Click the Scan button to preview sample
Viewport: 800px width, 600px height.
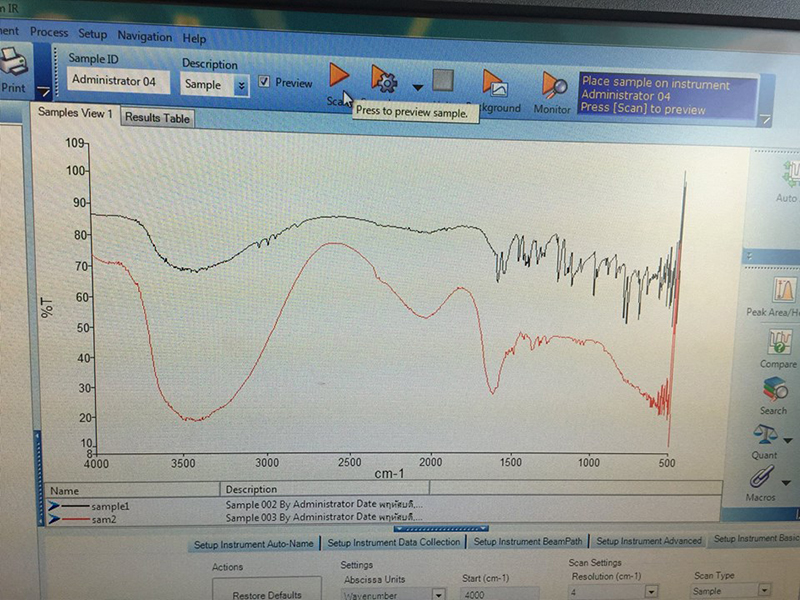(338, 76)
